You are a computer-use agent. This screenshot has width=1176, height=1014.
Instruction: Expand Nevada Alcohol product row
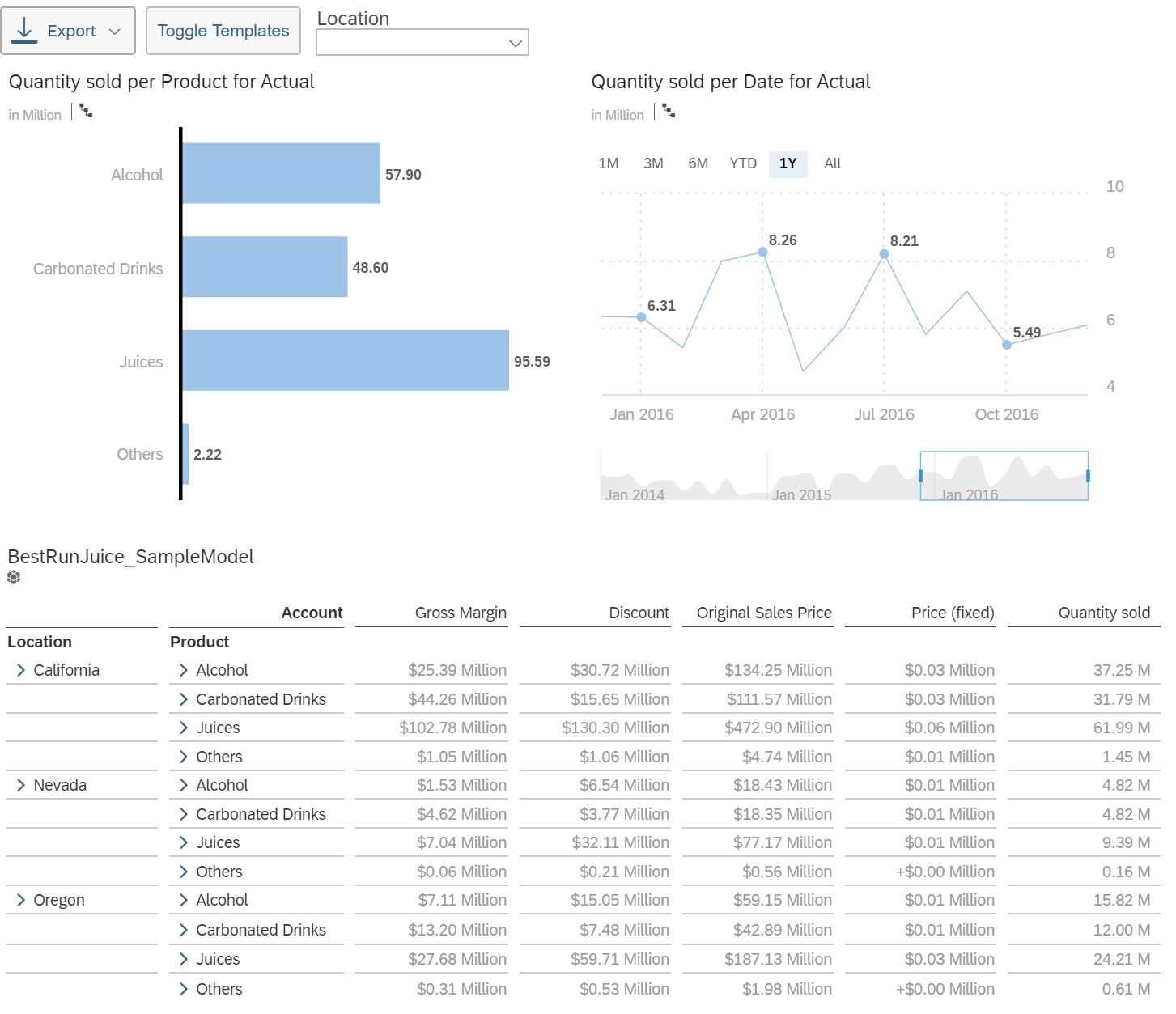pyautogui.click(x=184, y=785)
